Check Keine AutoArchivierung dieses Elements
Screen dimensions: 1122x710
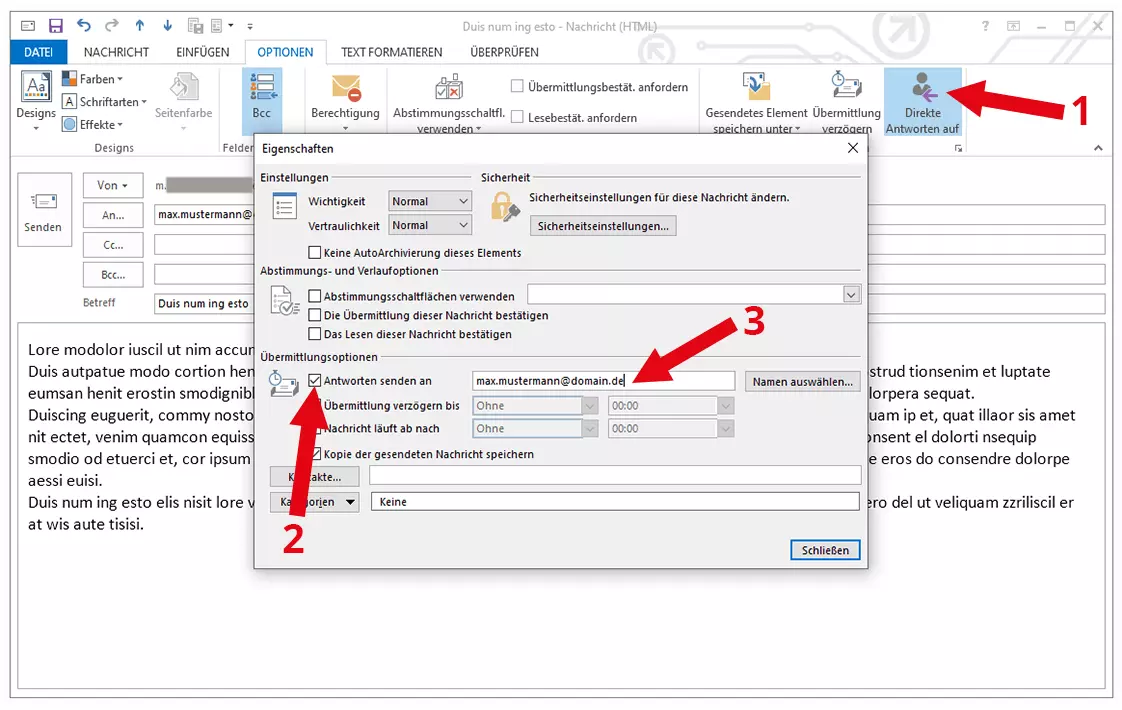[314, 253]
